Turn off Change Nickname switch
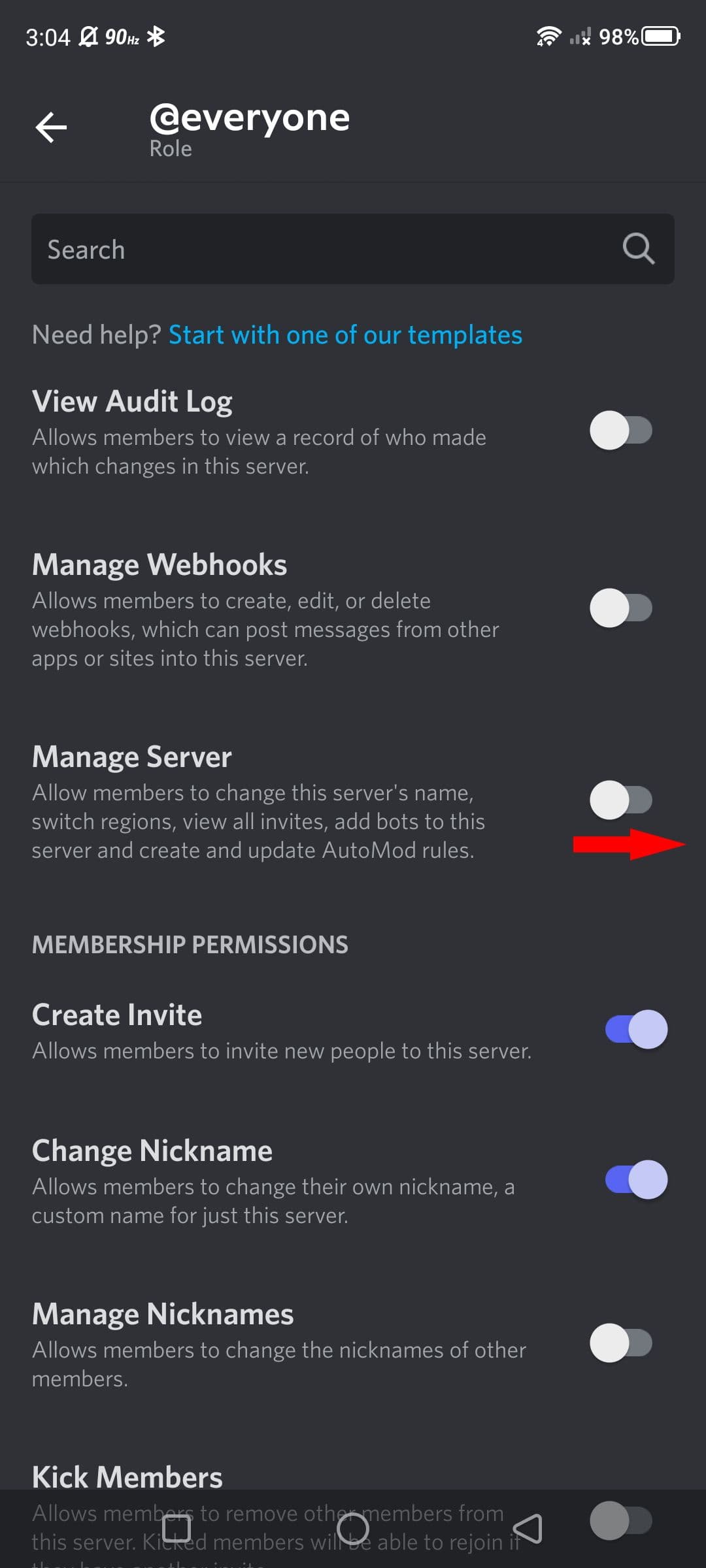 [x=636, y=1179]
